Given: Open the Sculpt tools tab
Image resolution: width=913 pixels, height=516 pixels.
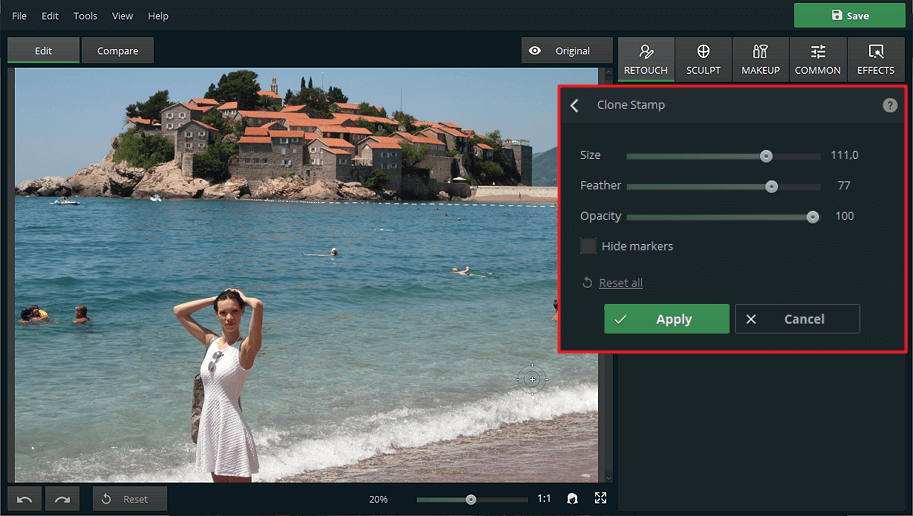Looking at the screenshot, I should pos(703,59).
